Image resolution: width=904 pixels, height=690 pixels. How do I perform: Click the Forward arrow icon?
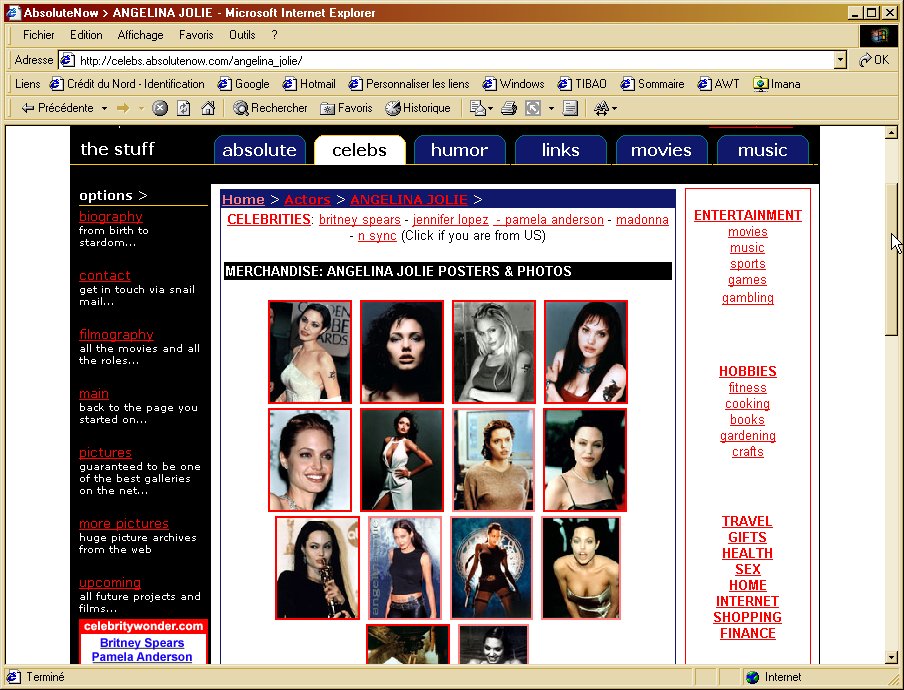point(123,108)
